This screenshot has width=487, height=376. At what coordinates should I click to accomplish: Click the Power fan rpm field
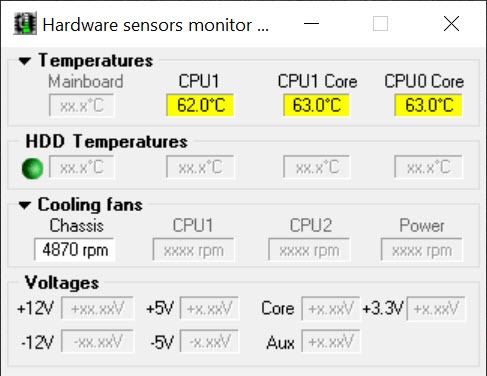tap(422, 249)
